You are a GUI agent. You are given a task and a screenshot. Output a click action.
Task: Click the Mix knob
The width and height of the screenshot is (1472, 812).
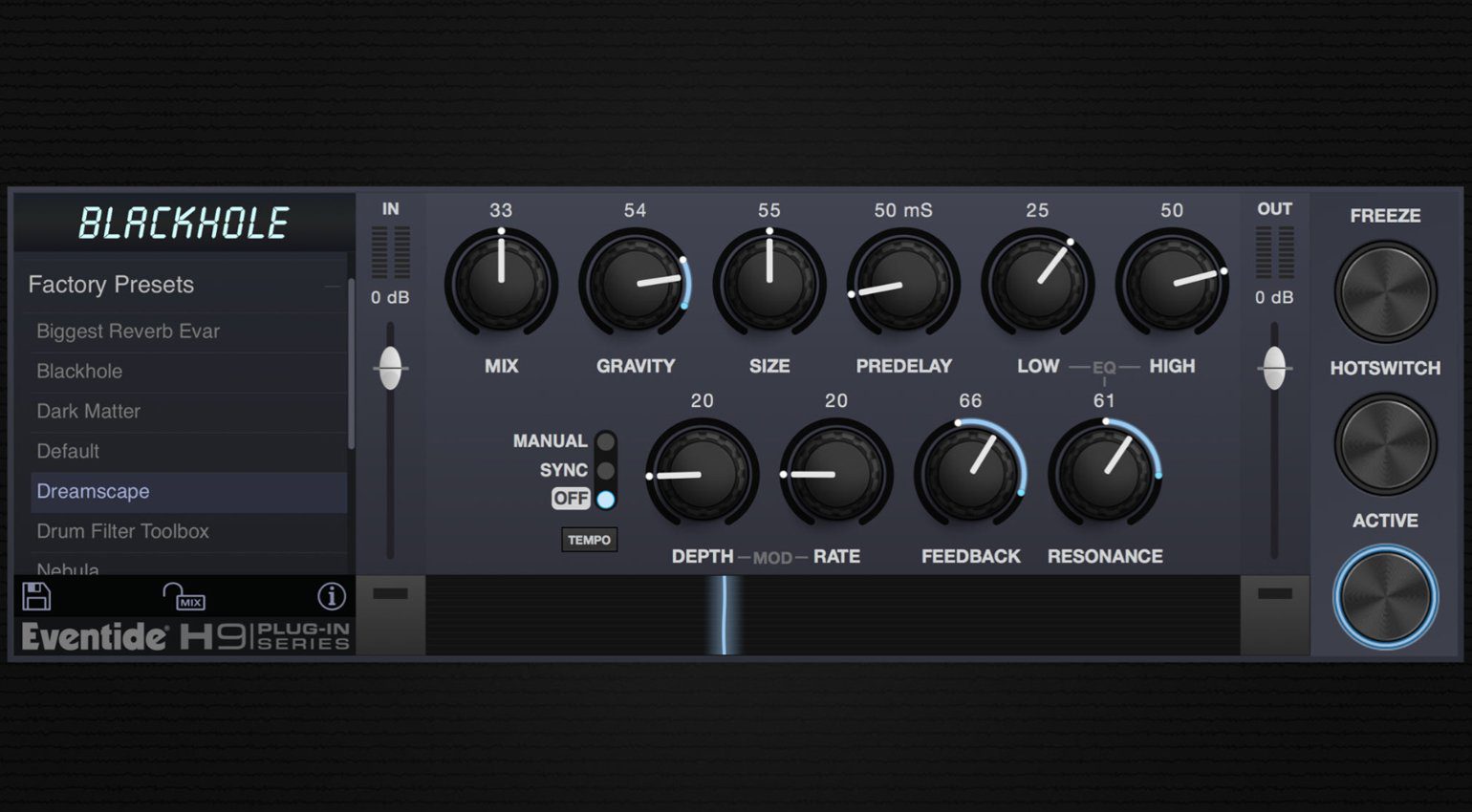pos(501,284)
